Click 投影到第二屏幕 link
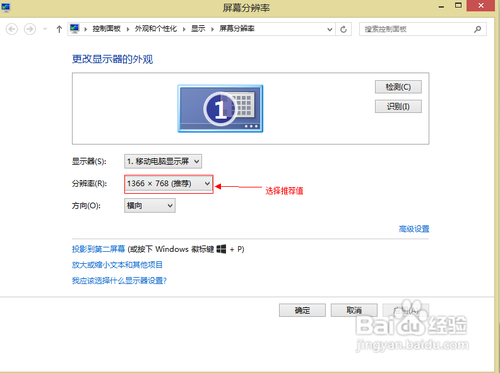Viewport: 500px width, 373px height. point(98,249)
